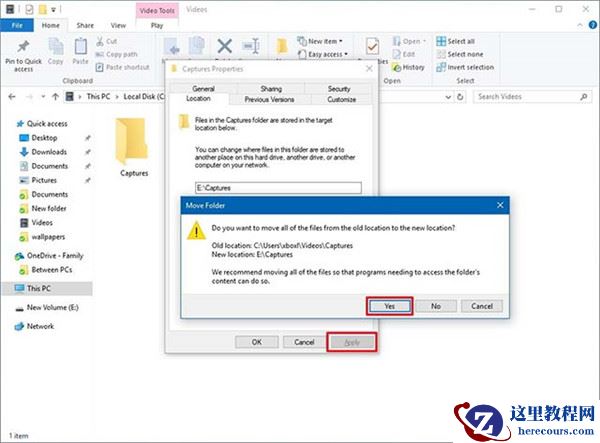Image resolution: width=600 pixels, height=443 pixels.
Task: Click the Cut scissors option
Action: [x=107, y=41]
